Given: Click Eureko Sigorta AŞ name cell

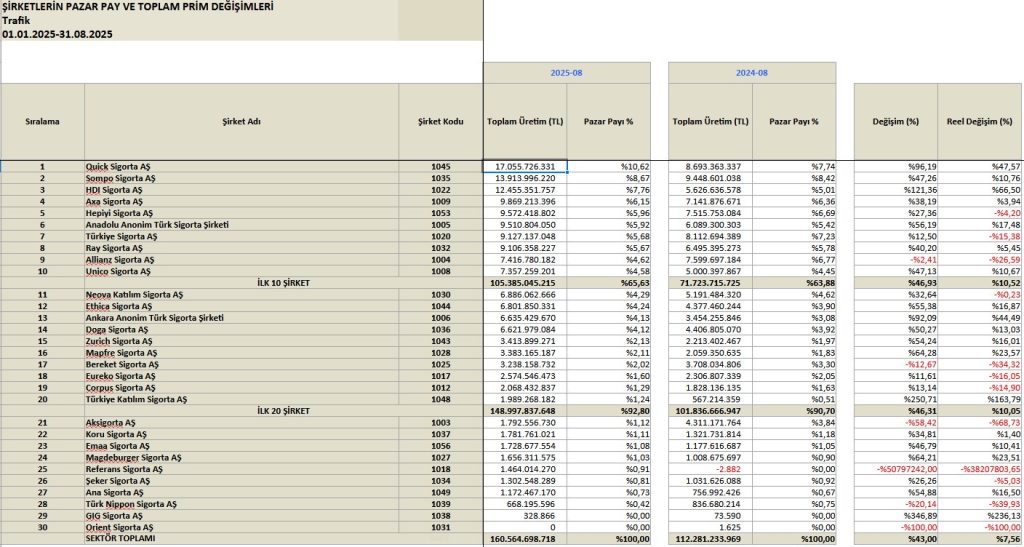Looking at the screenshot, I should (242, 376).
